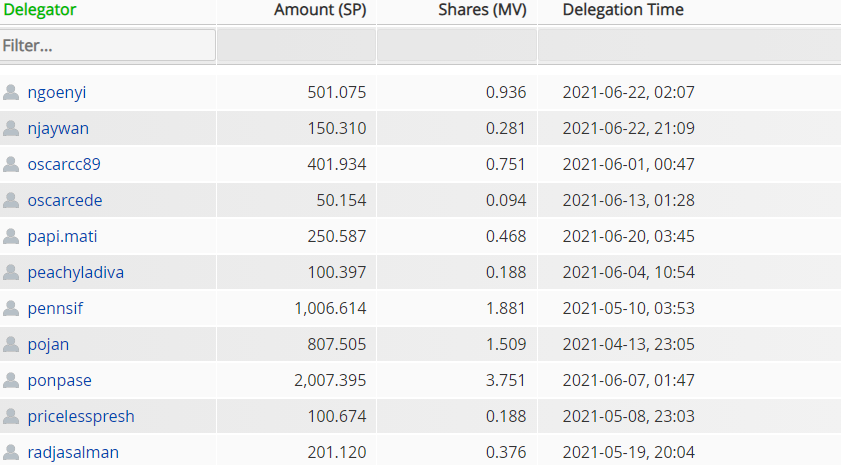Viewport: 841px width, 465px height.
Task: Click the shares value 0.936
Action: click(506, 92)
